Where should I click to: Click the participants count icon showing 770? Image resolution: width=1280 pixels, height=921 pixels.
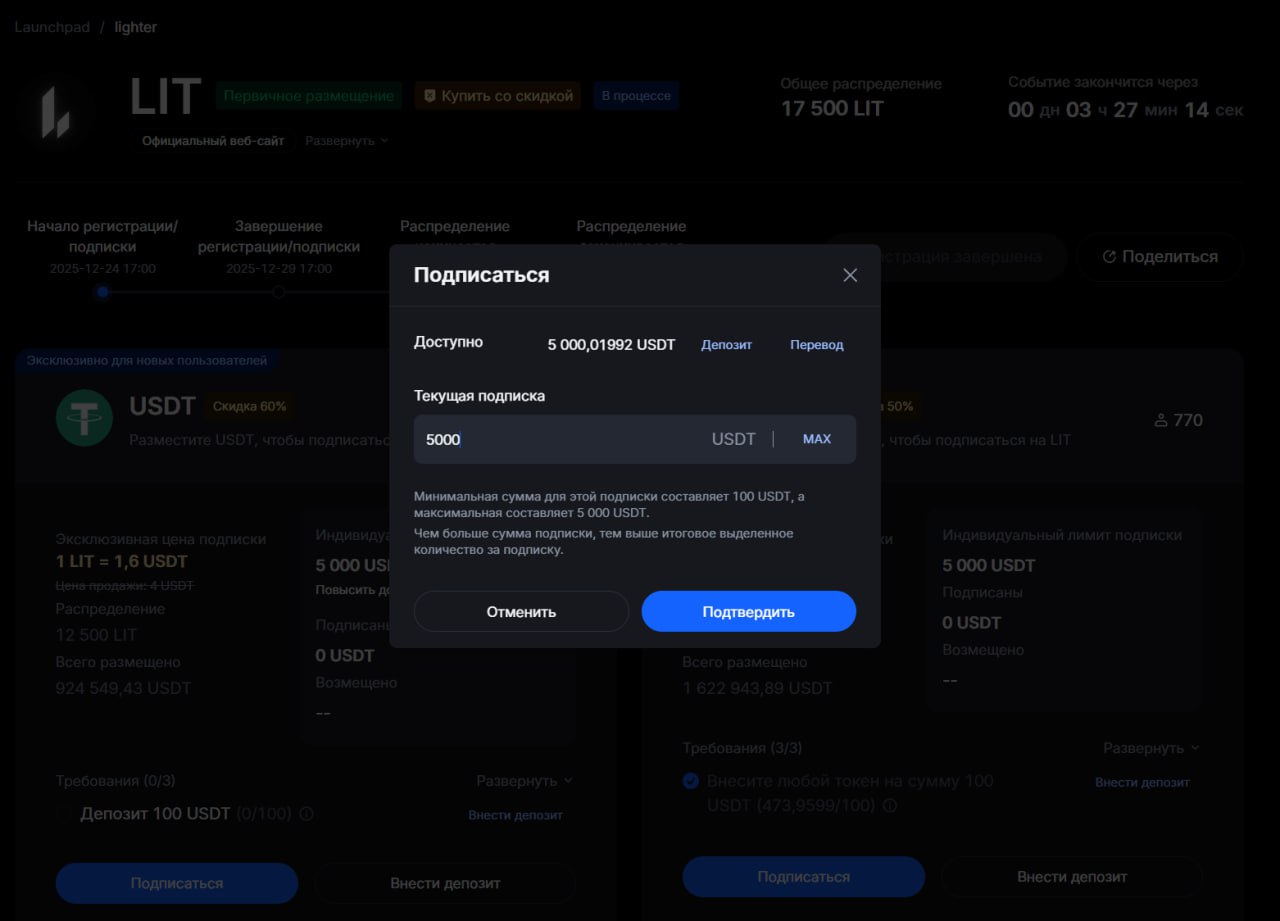pos(1161,420)
